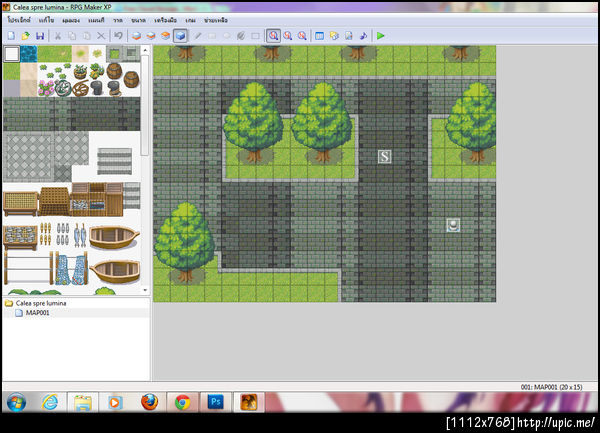This screenshot has height=433, width=600.
Task: Launch Google Chrome from taskbar
Action: click(x=182, y=402)
